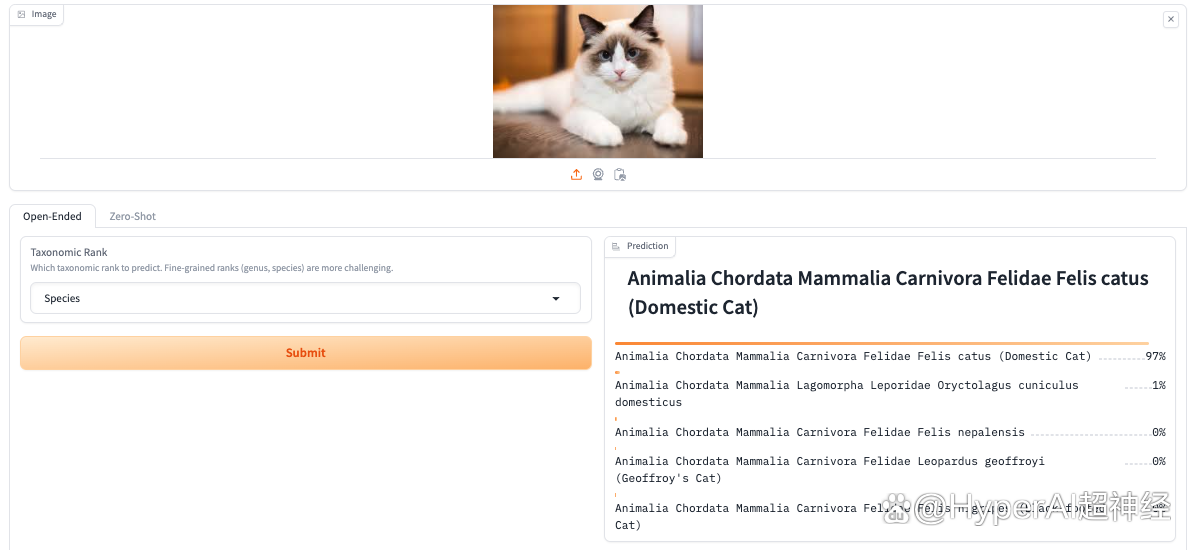The image size is (1195, 550).
Task: Clear the uploaded image with the X
Action: click(1171, 19)
